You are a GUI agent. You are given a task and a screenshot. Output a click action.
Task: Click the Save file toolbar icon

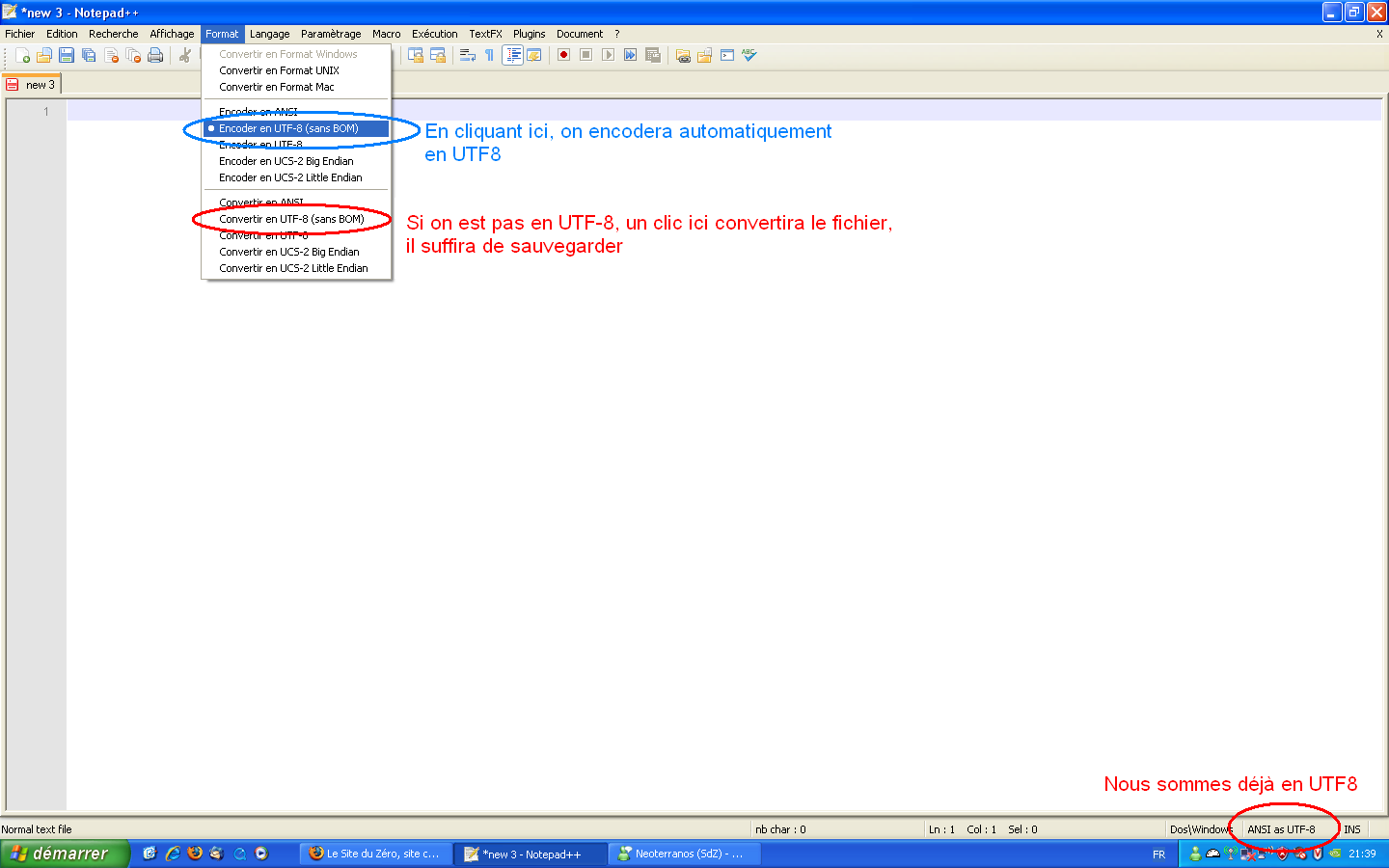(x=67, y=56)
